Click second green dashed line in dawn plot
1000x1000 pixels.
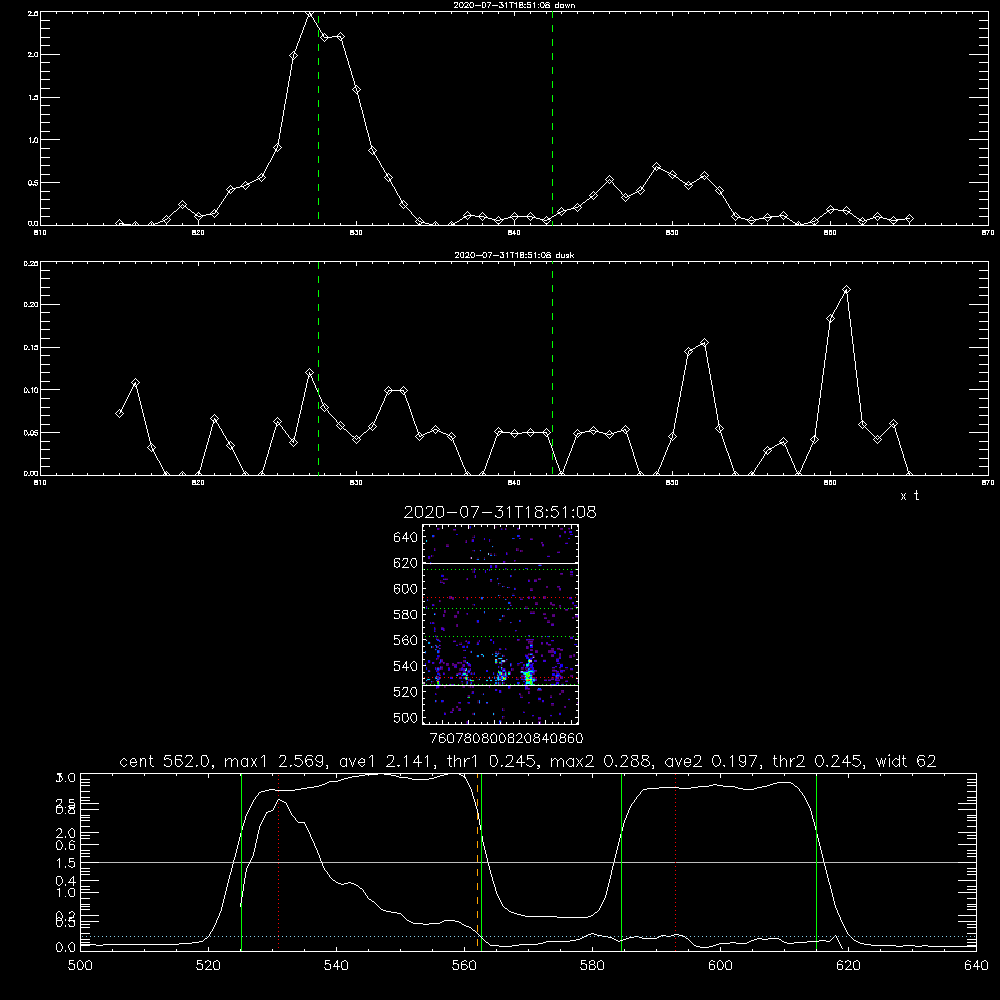(552, 118)
